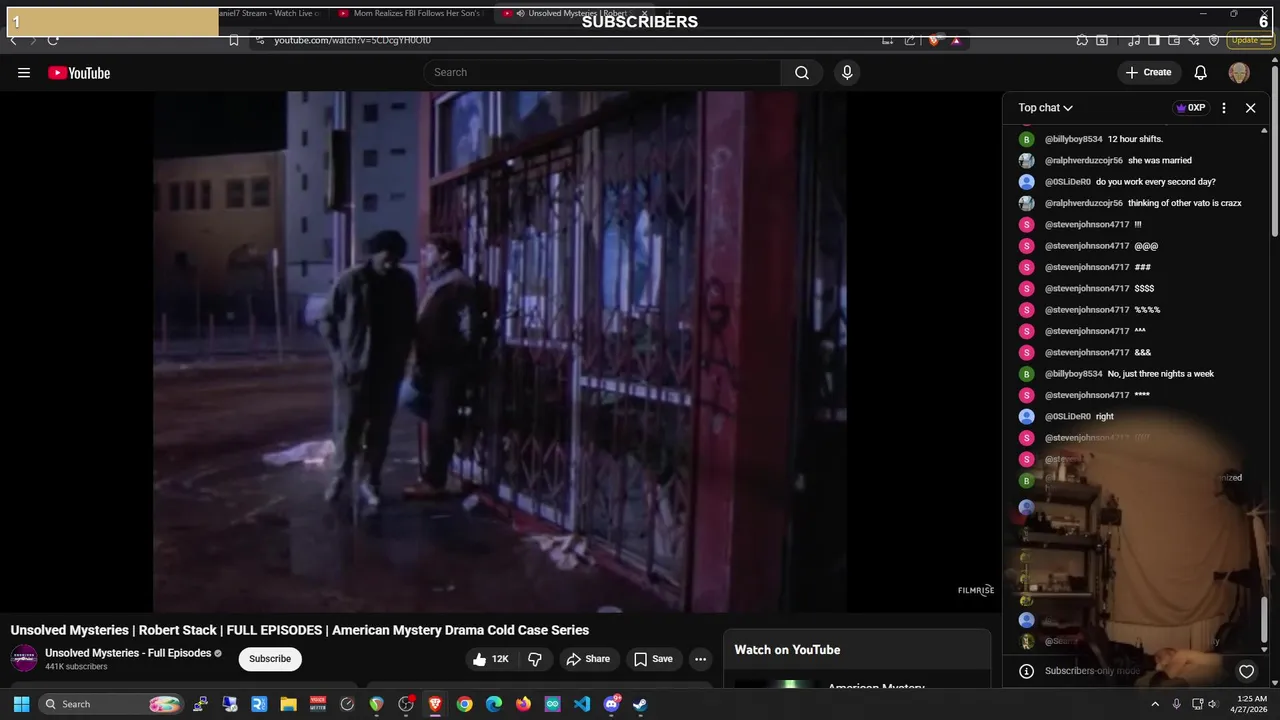The width and height of the screenshot is (1280, 720).
Task: Open Visual Studio Code from taskbar
Action: point(582,704)
